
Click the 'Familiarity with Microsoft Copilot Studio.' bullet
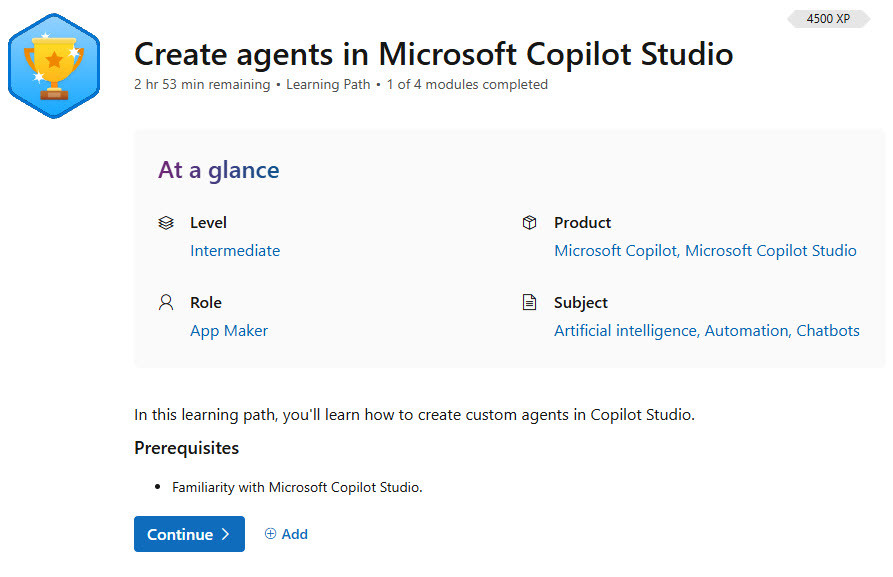[297, 488]
